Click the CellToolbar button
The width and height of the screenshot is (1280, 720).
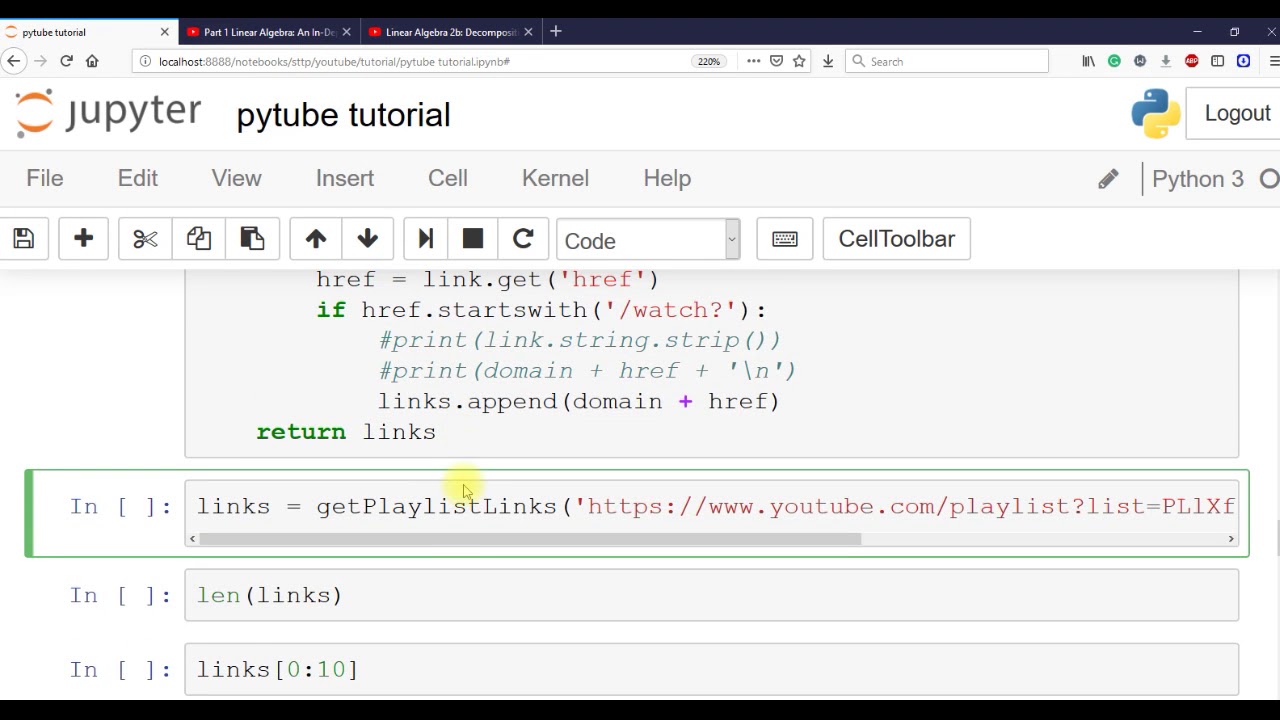(896, 239)
